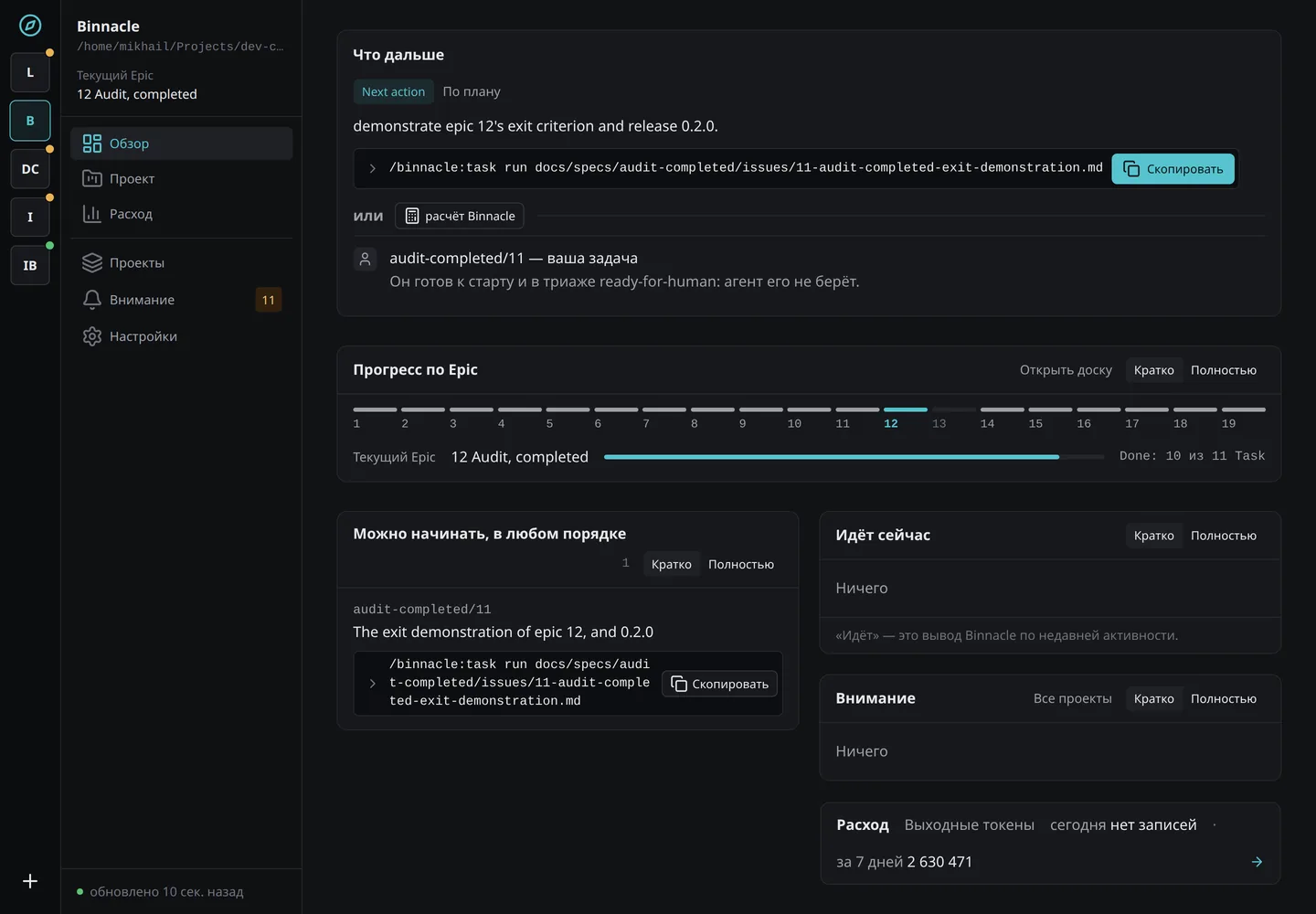Open the Проекты layers icon in sidebar
1316x914 pixels.
(92, 263)
